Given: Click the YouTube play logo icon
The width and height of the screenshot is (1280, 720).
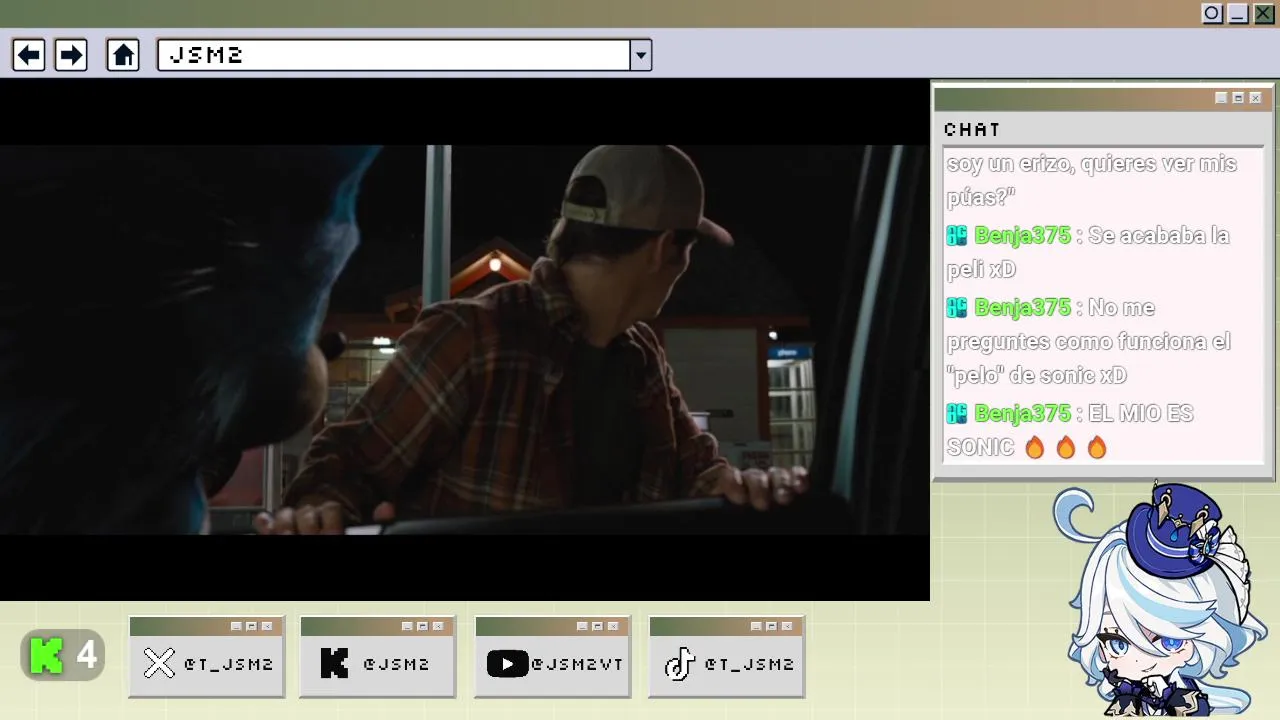Looking at the screenshot, I should pos(507,664).
